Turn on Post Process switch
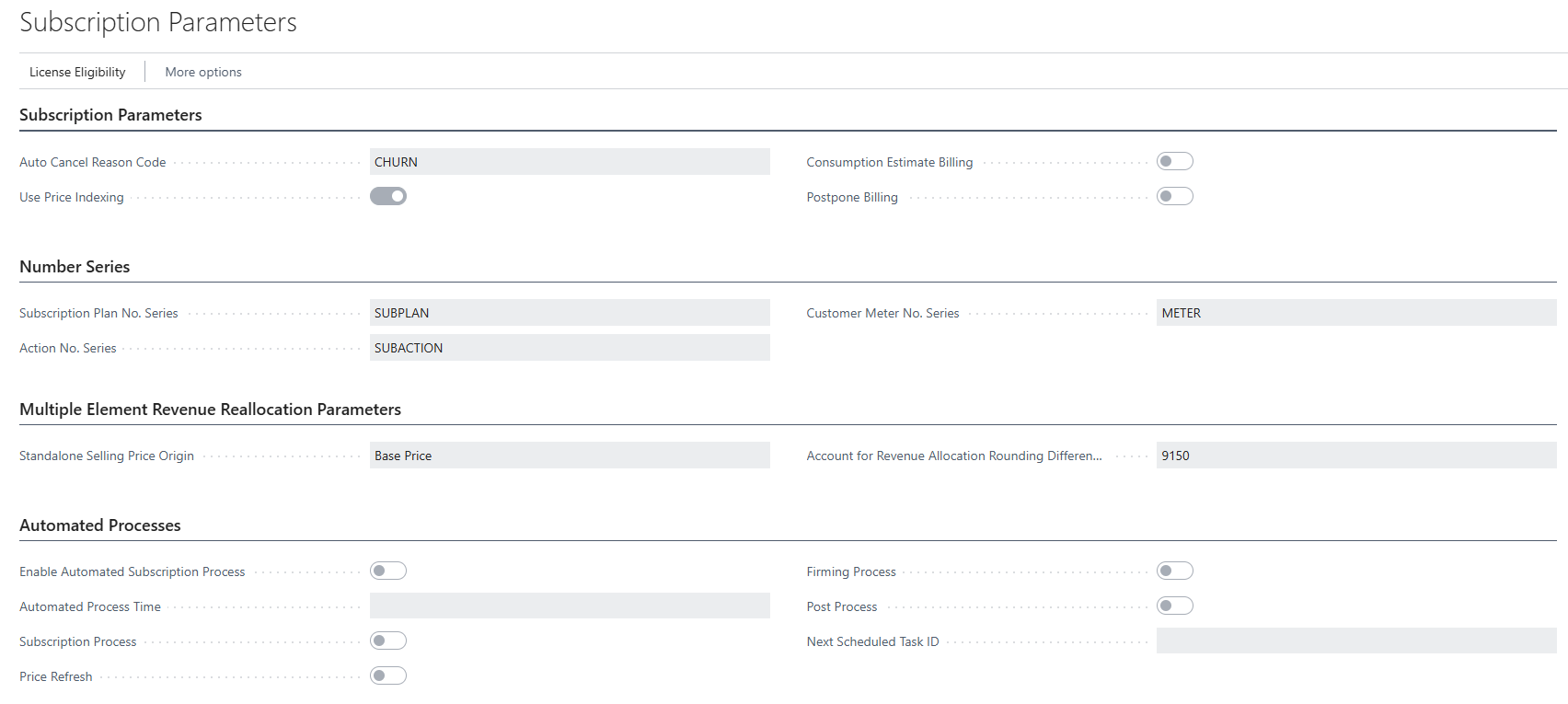The height and width of the screenshot is (704, 1568). pos(1174,606)
